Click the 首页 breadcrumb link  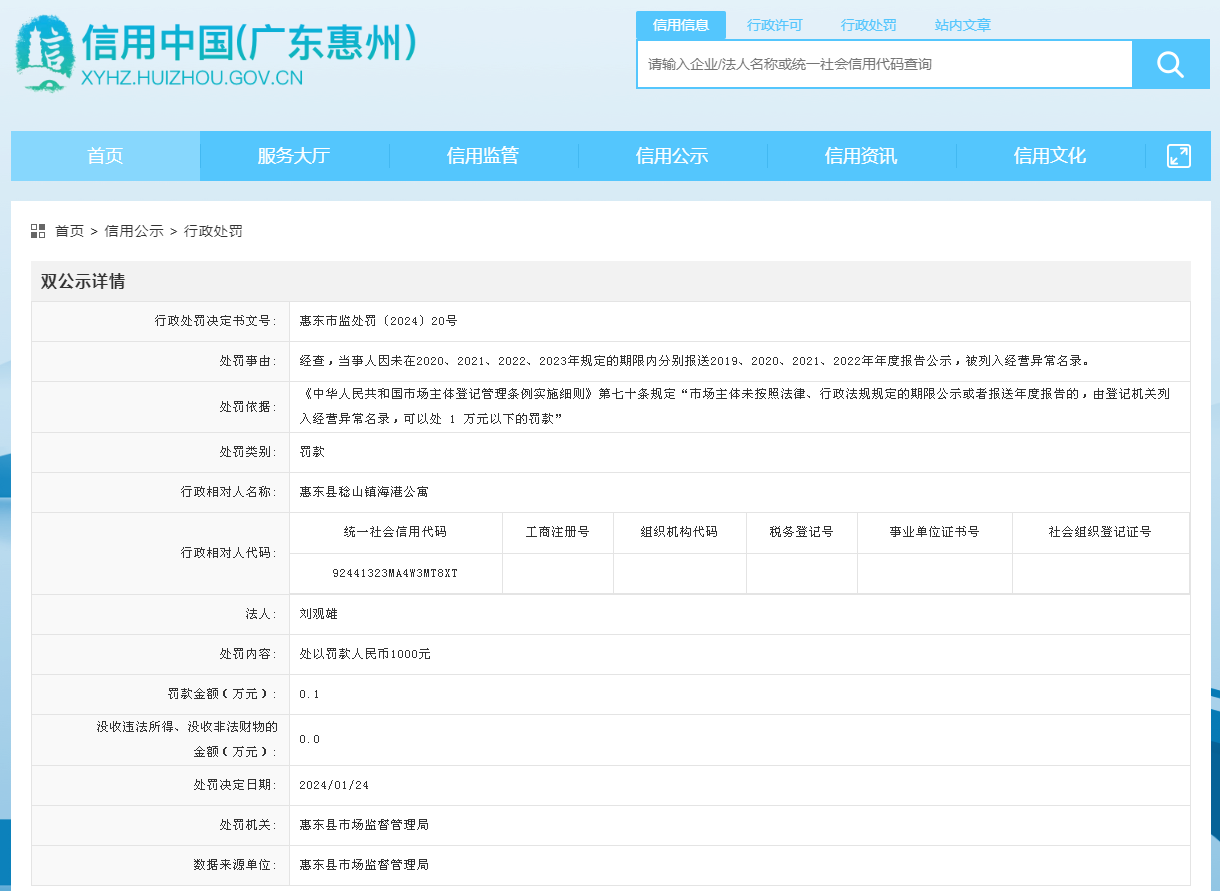point(69,231)
